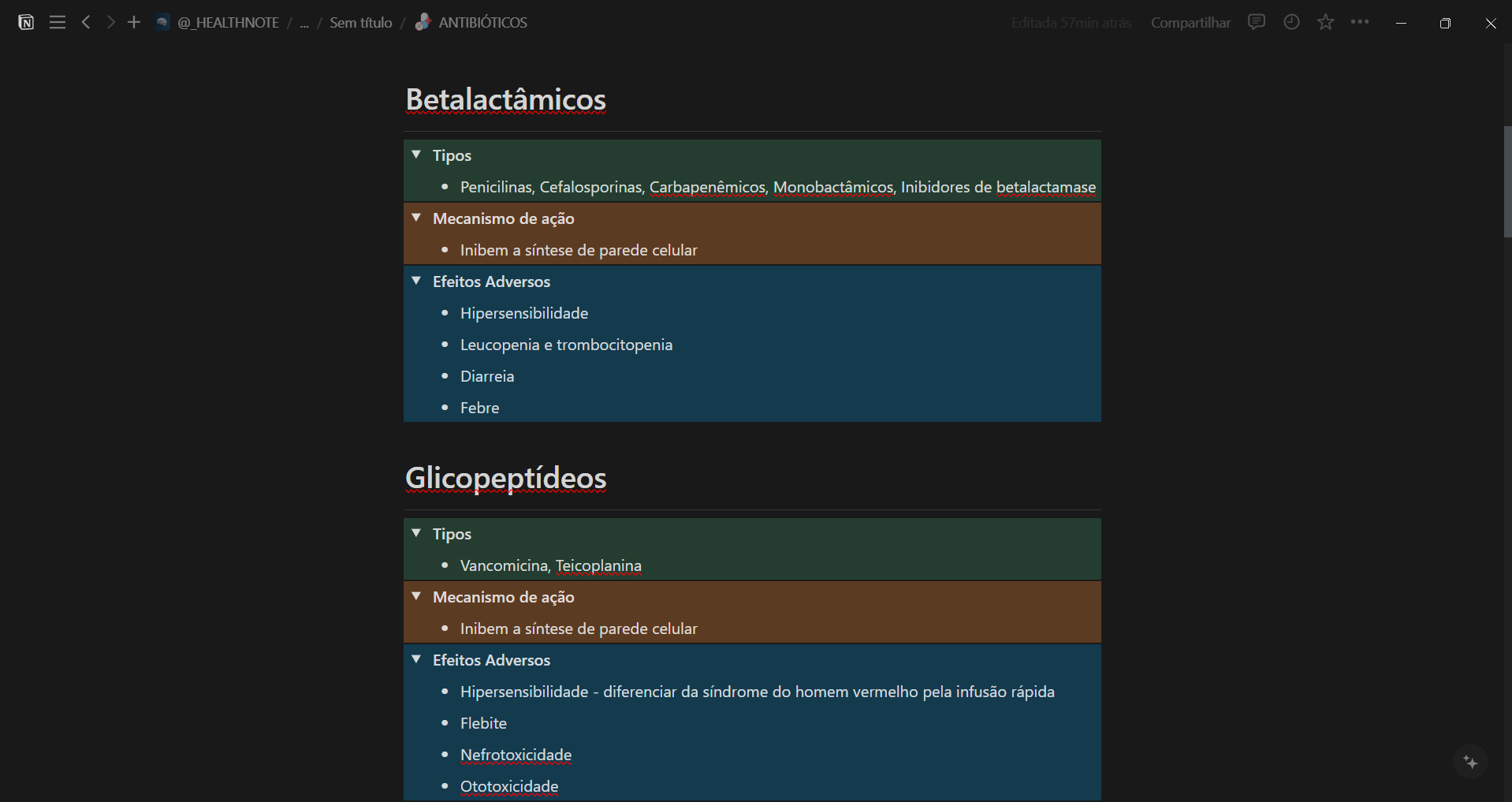Favorite the page with star icon
This screenshot has height=802, width=1512.
coord(1326,22)
